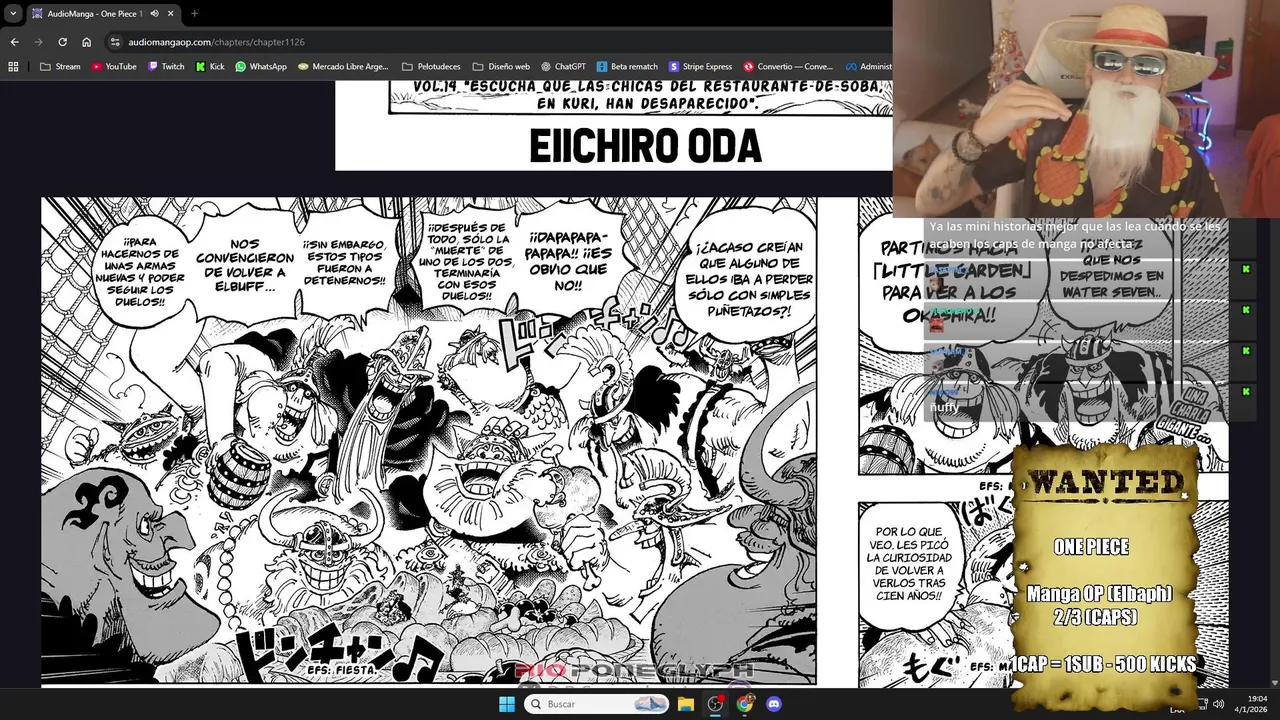Open the Twitch bookmark
Image resolution: width=1280 pixels, height=720 pixels.
[166, 67]
